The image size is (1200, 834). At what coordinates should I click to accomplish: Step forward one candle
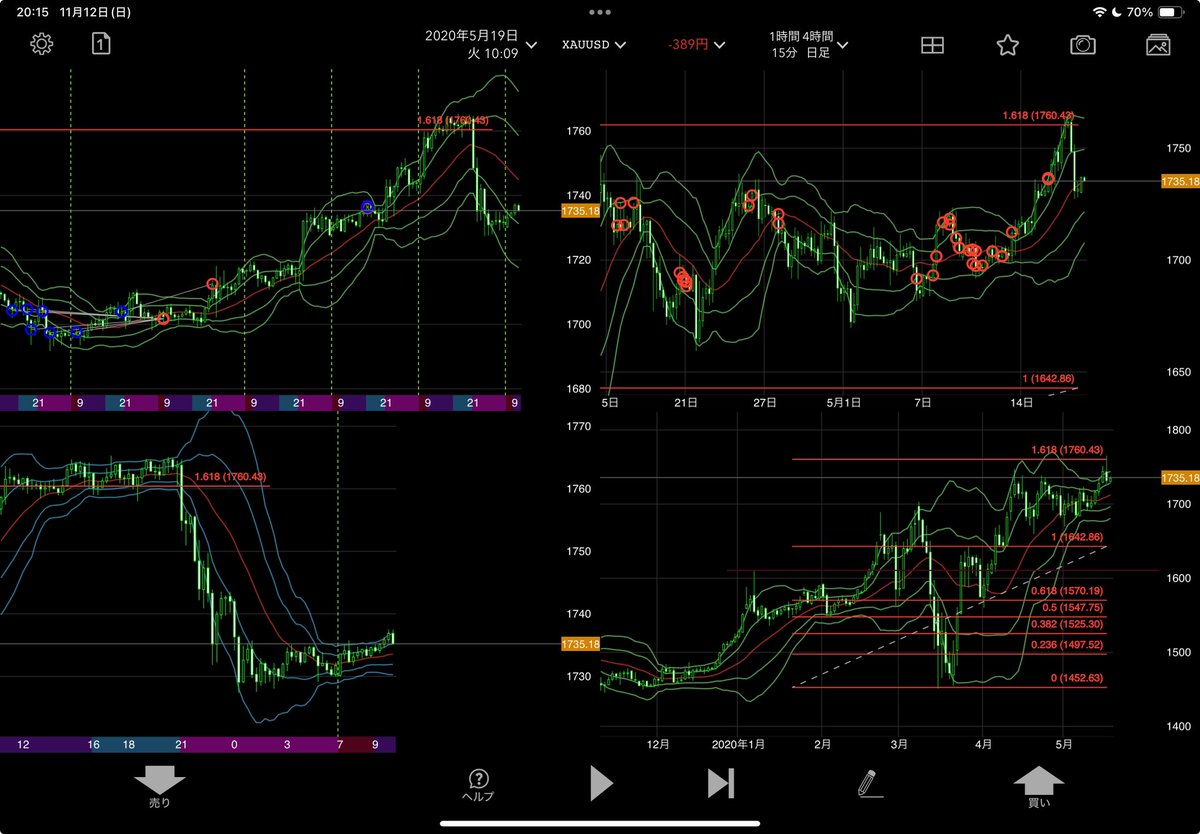[x=721, y=783]
